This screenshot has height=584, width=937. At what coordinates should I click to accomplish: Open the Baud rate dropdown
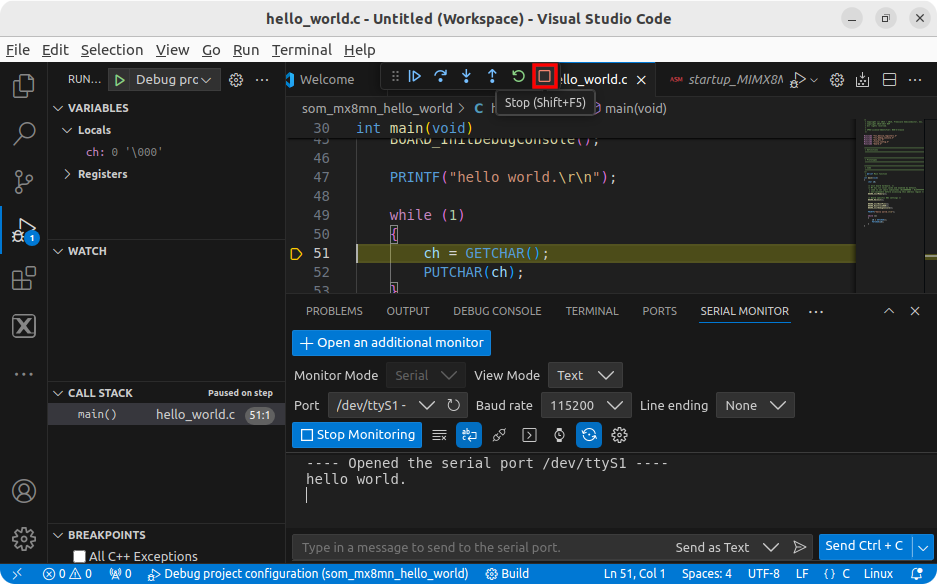pyautogui.click(x=585, y=405)
